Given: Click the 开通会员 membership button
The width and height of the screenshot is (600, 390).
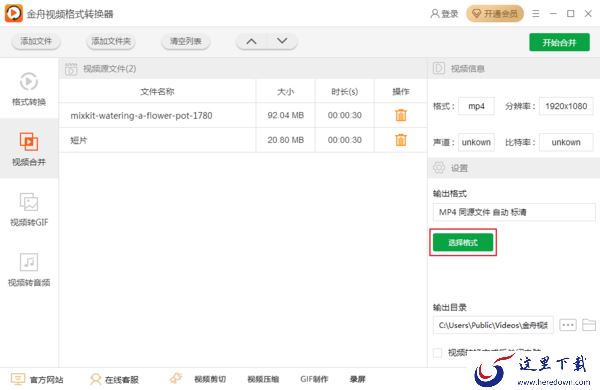Looking at the screenshot, I should pos(495,14).
